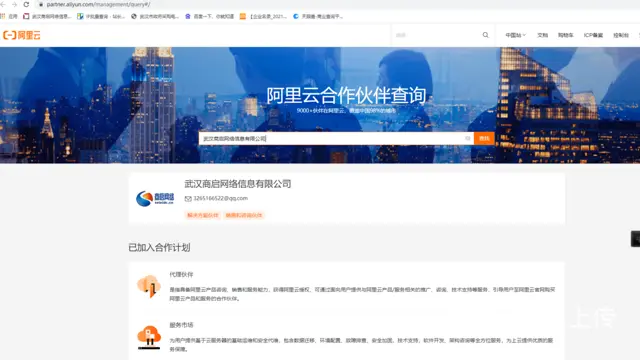This screenshot has width=640, height=360.
Task: Open the 应用 apps grid bookmark
Action: click(x=9, y=16)
